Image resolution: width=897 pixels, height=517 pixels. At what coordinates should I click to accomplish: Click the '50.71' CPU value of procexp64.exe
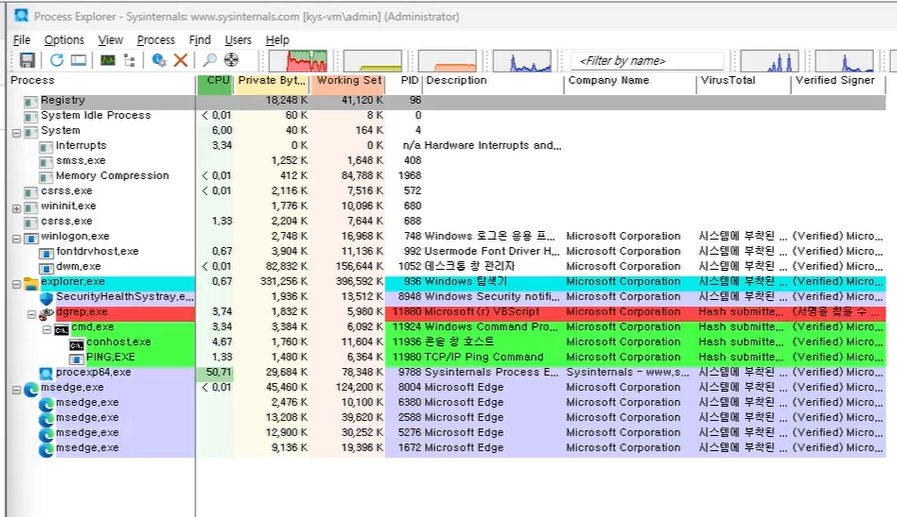(219, 372)
